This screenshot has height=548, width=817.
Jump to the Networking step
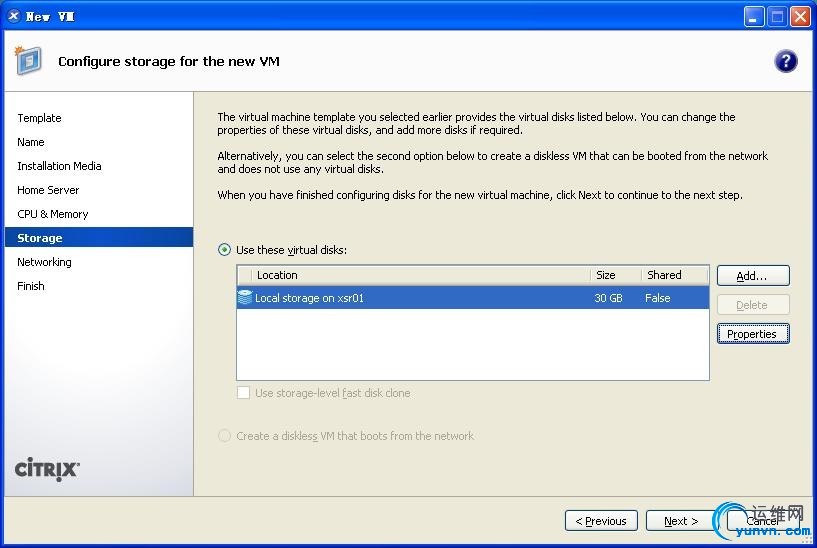coord(44,262)
